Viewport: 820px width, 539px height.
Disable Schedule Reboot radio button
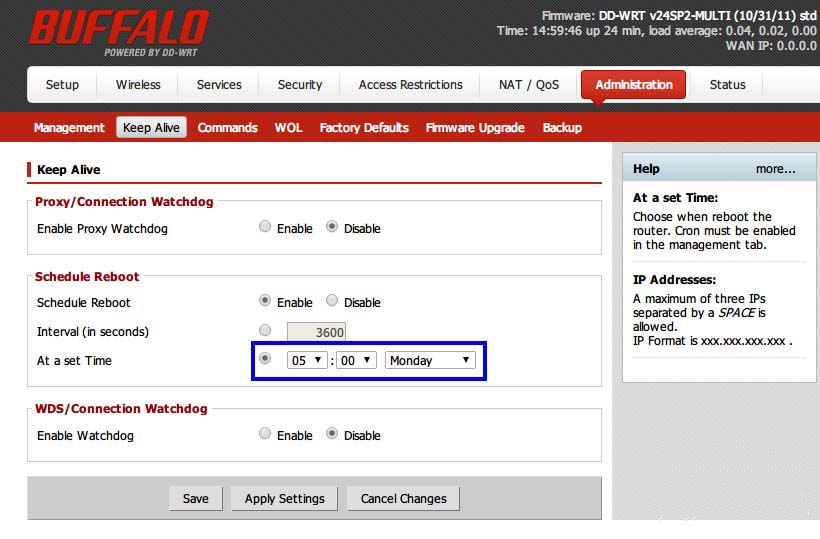coord(332,301)
